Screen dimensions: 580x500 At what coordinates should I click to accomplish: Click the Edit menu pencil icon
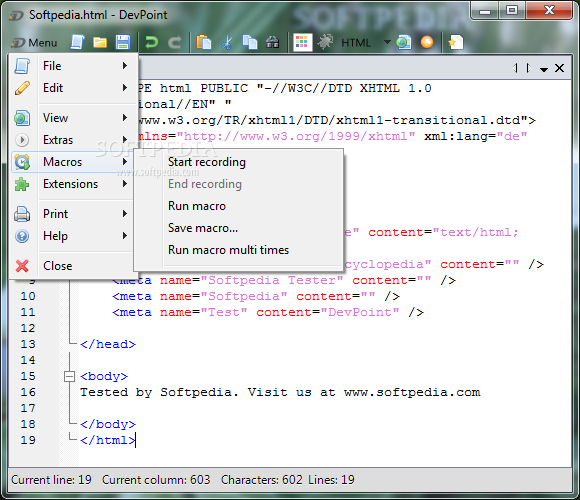pos(22,88)
